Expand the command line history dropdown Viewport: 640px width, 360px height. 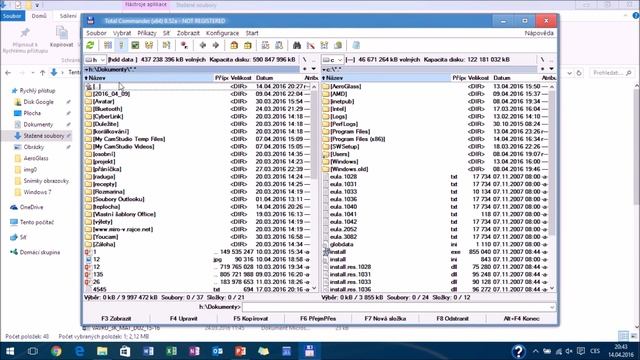(x=552, y=307)
